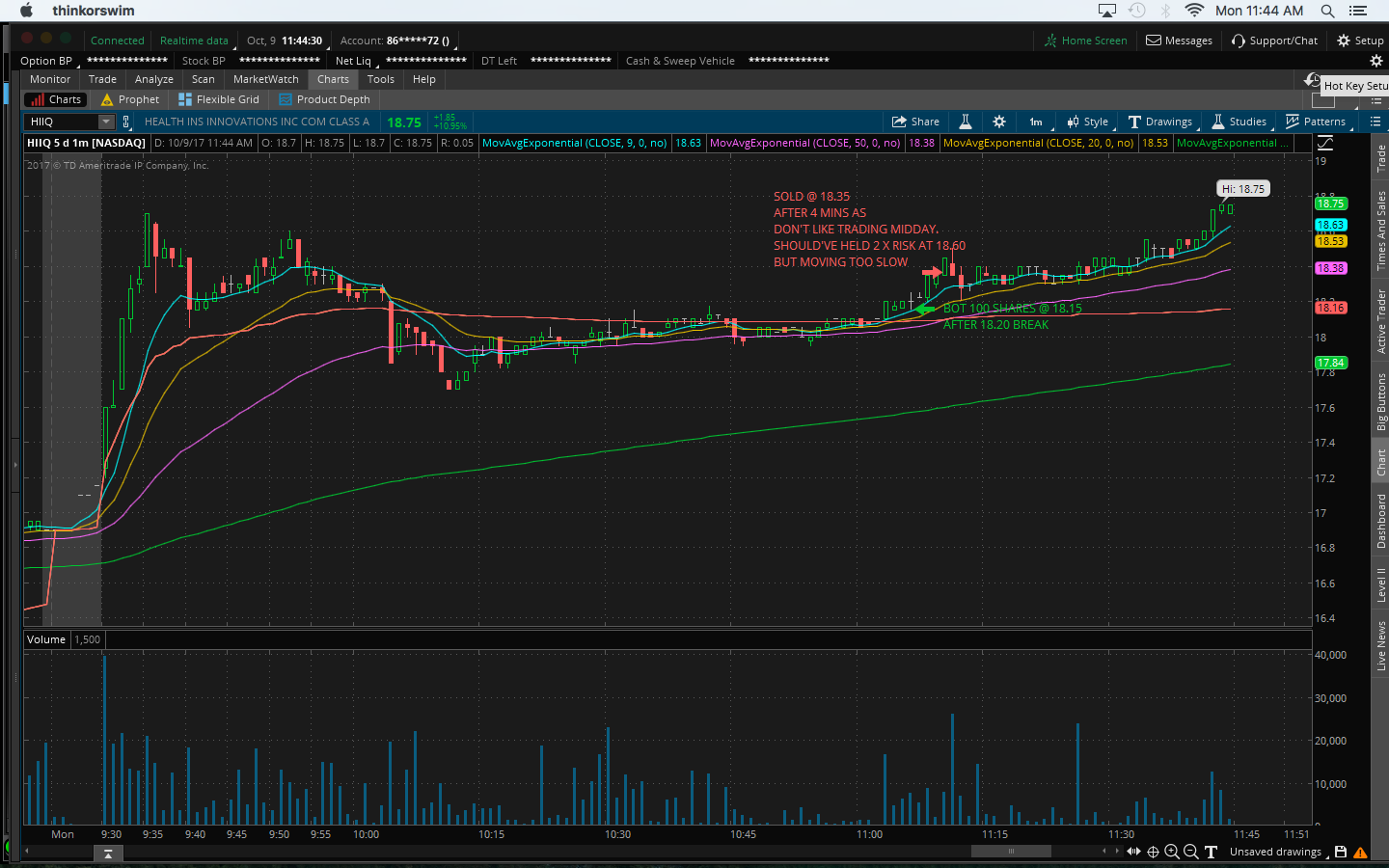1389x868 pixels.
Task: Click the symbol link clip icon
Action: tap(125, 122)
